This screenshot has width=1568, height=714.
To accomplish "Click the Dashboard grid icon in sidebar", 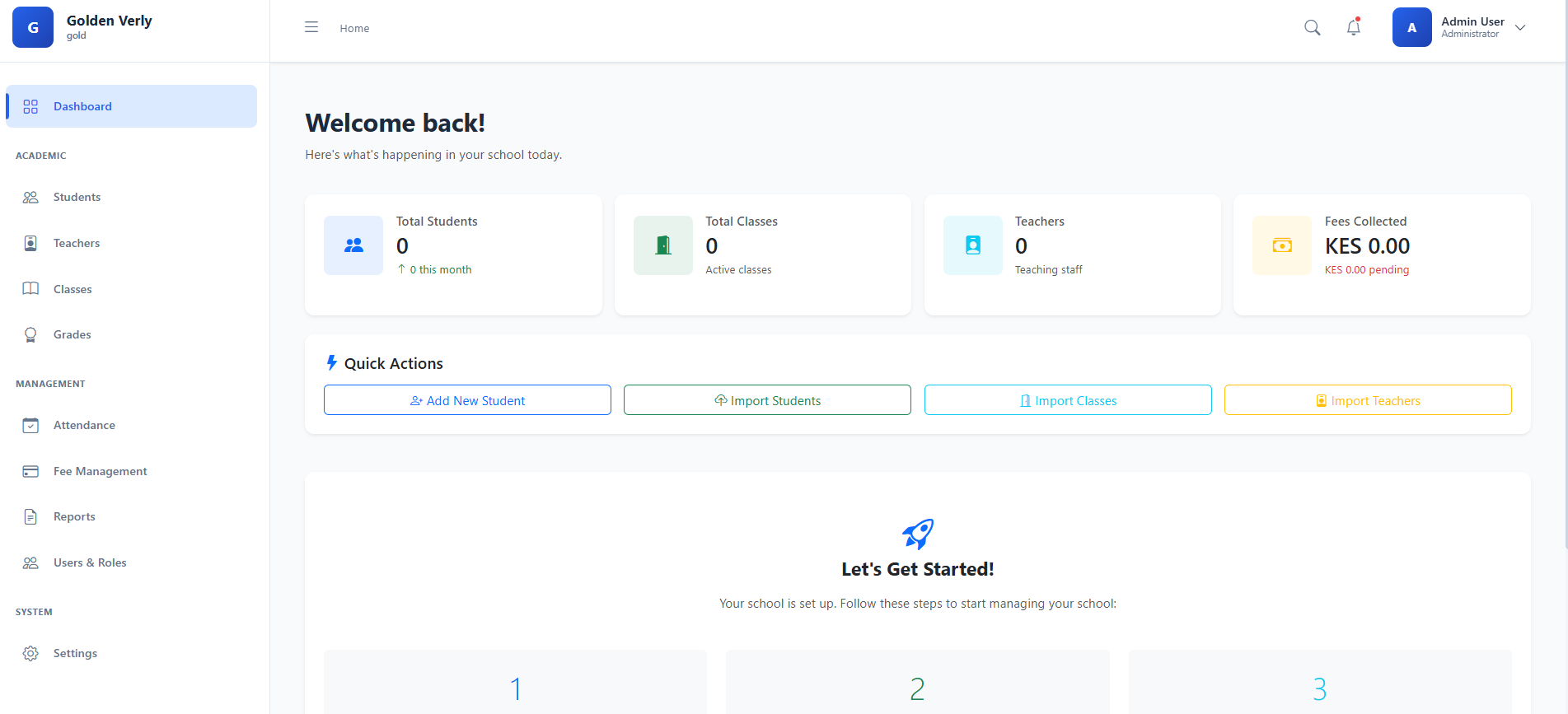I will [30, 106].
